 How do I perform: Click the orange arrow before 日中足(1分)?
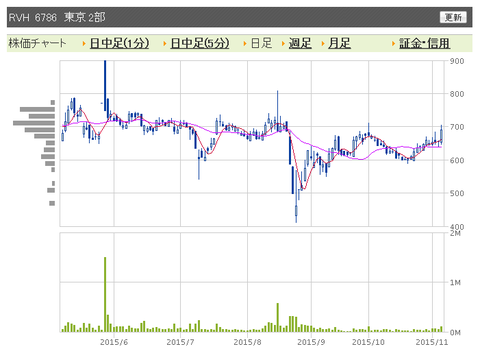pyautogui.click(x=84, y=43)
